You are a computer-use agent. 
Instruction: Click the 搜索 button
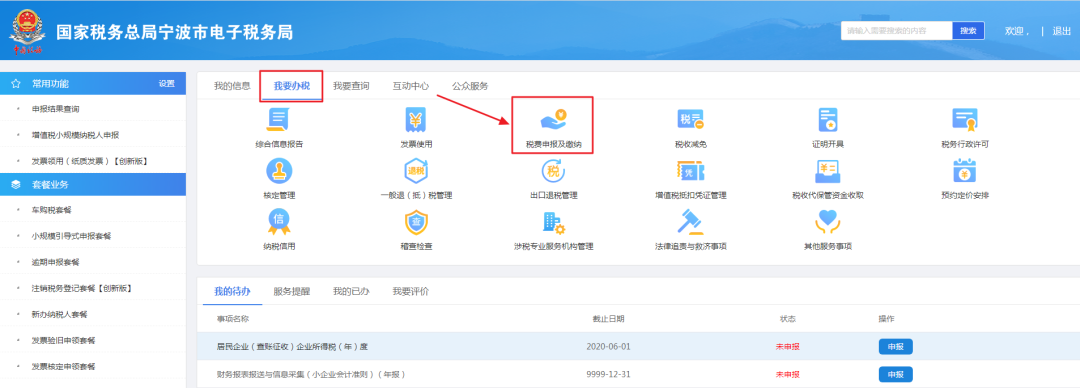coord(968,31)
